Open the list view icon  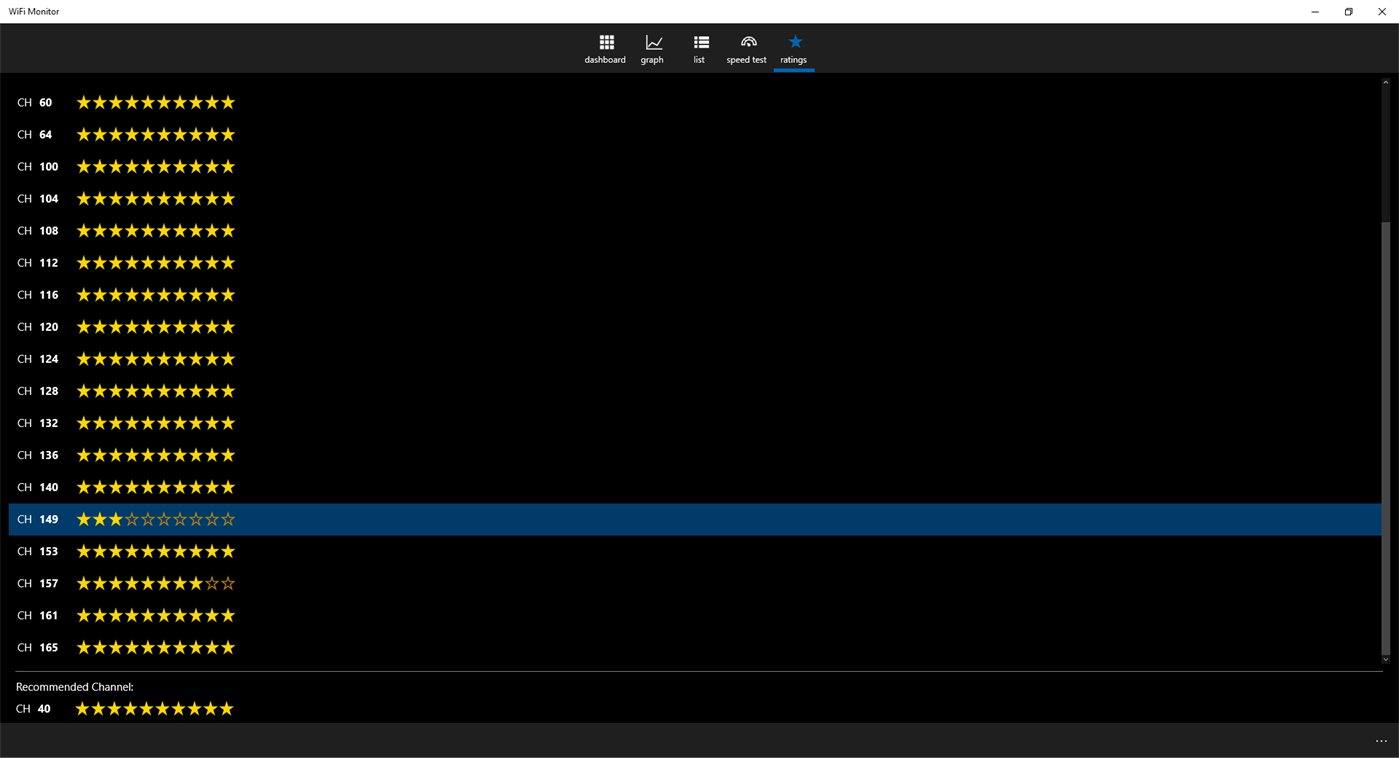(699, 43)
